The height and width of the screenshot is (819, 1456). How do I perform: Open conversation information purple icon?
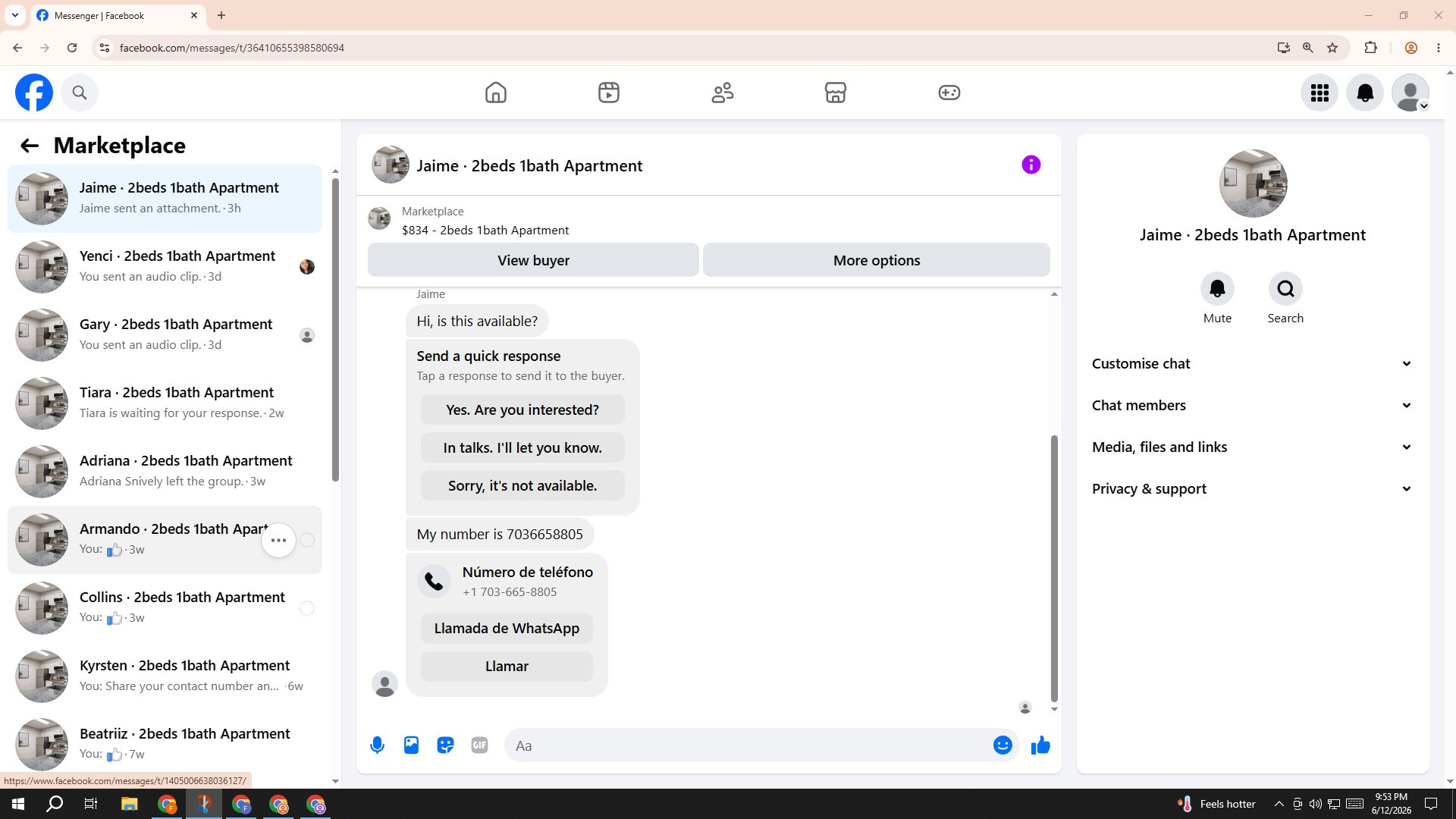1031,165
